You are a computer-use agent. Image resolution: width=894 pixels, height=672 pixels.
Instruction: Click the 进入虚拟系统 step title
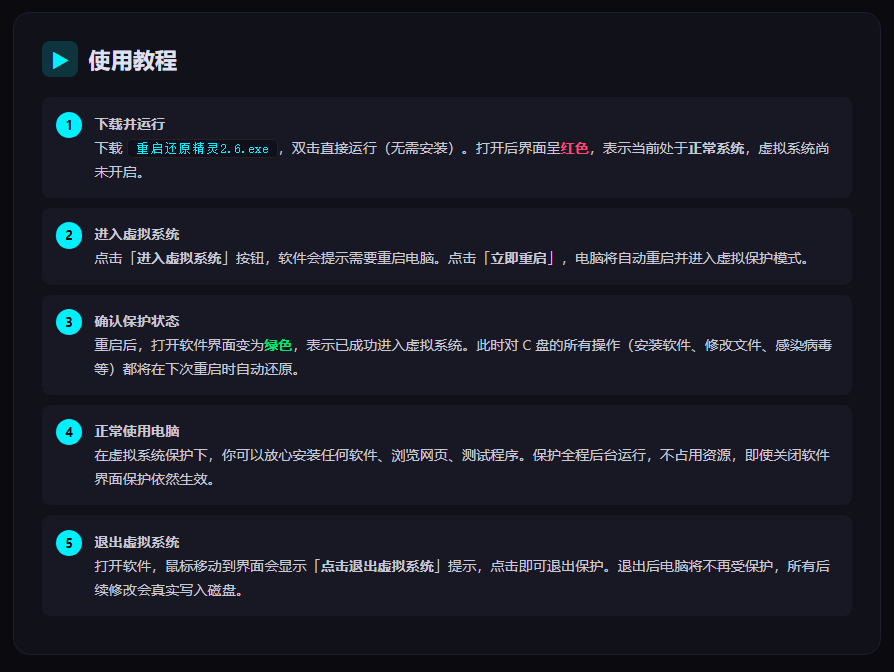point(137,234)
